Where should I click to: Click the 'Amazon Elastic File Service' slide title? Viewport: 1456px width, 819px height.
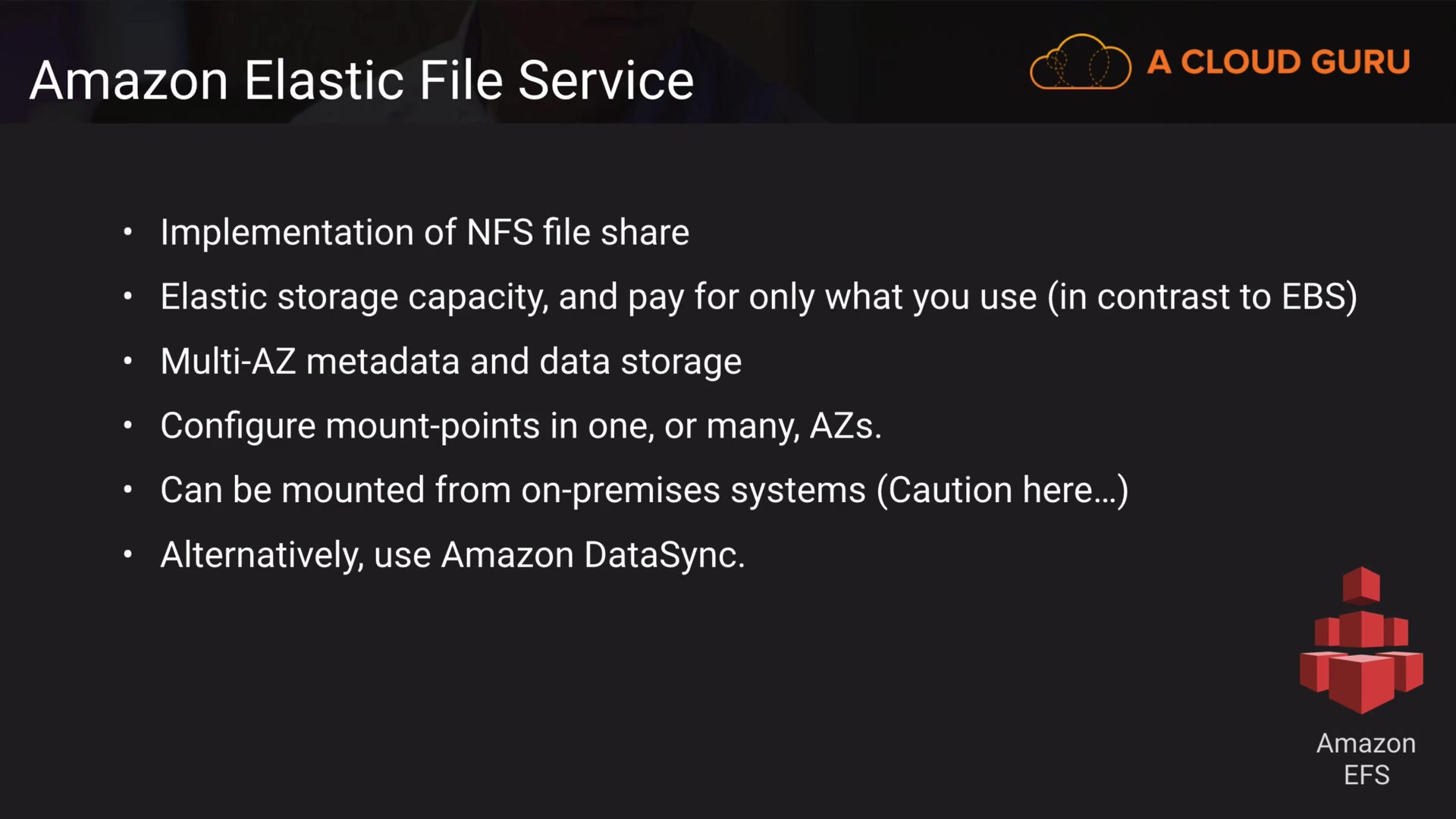tap(362, 80)
